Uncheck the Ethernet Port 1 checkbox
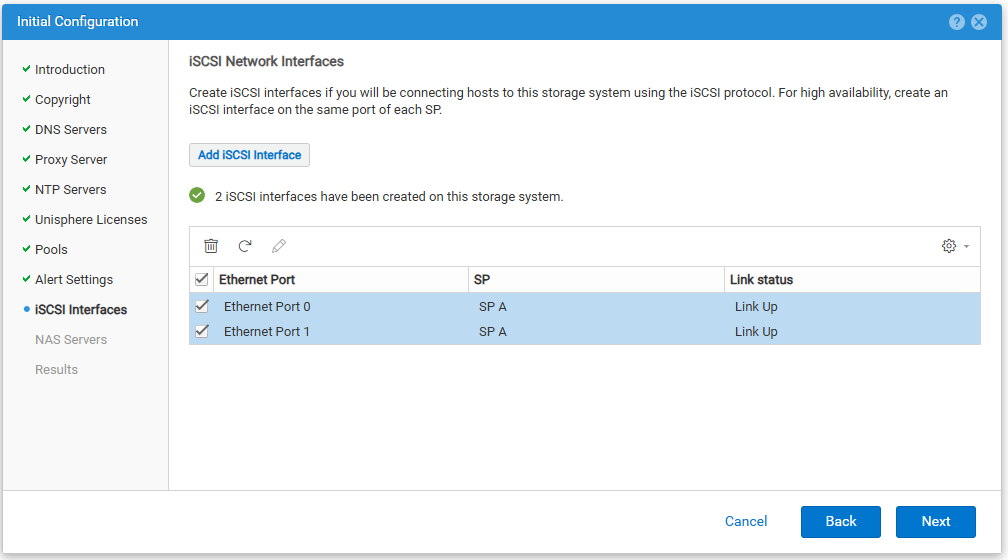This screenshot has width=1008, height=560. click(x=202, y=331)
